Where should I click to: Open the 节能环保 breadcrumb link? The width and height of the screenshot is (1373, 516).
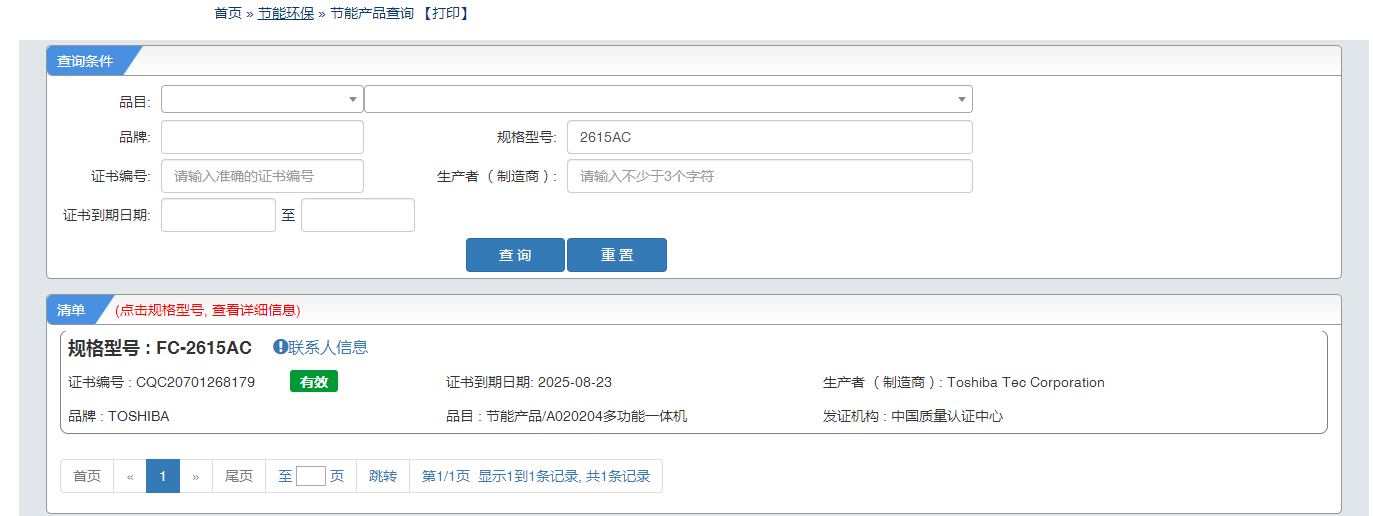point(286,13)
